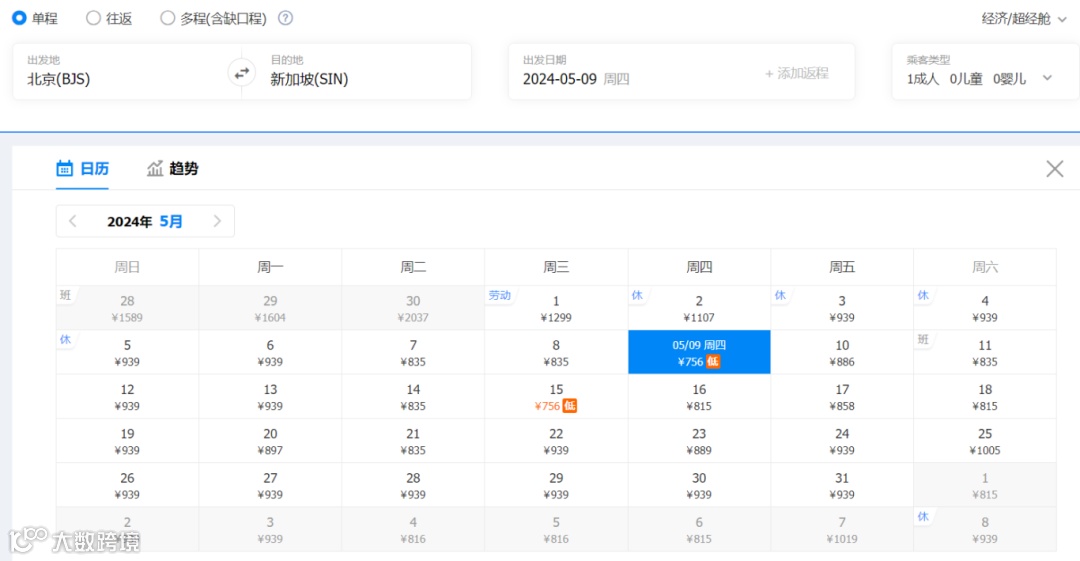The width and height of the screenshot is (1080, 561).
Task: Click the calendar icon beside 日历
Action: click(x=65, y=168)
